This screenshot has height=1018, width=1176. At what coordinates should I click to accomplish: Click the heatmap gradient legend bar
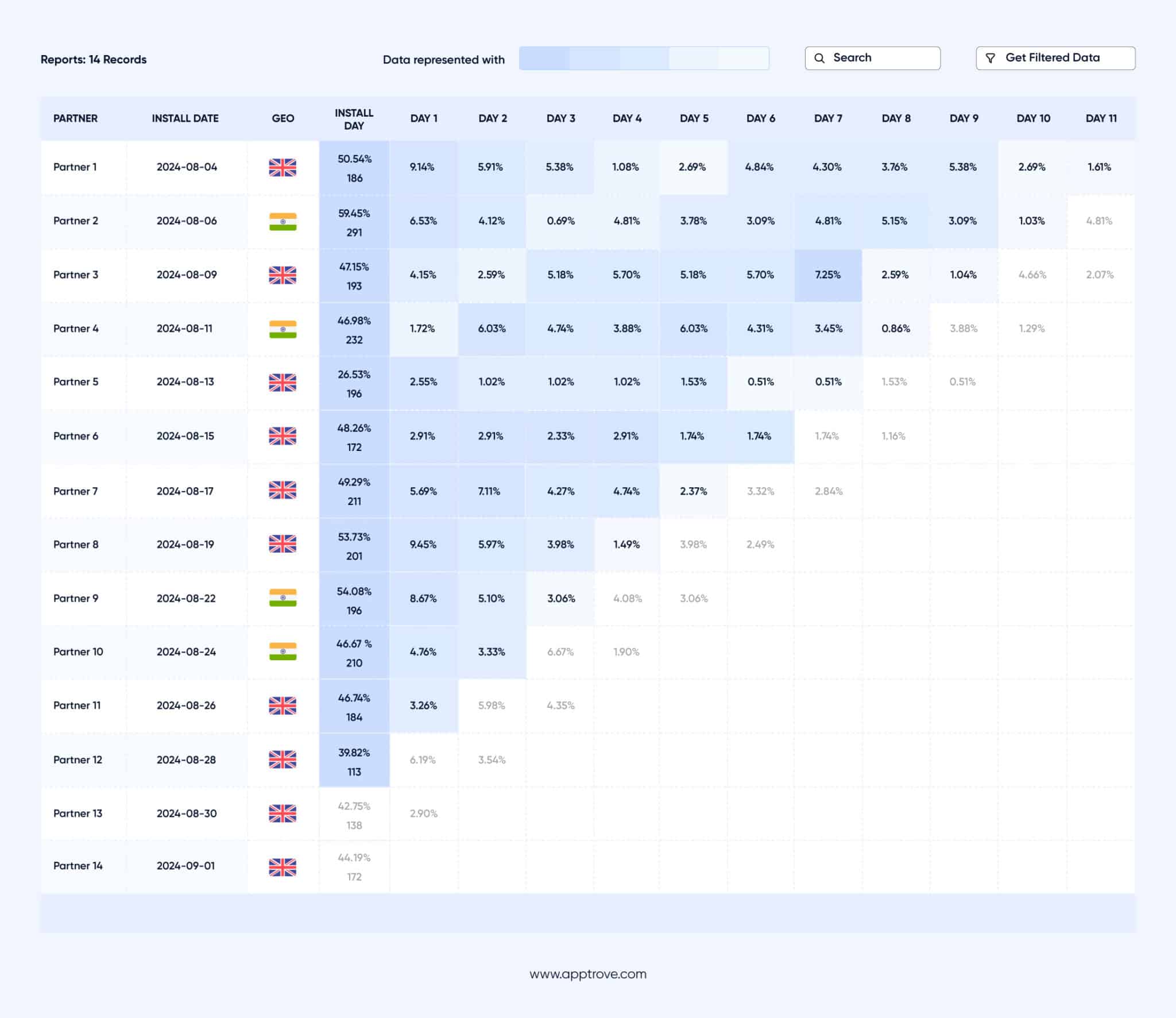(644, 59)
